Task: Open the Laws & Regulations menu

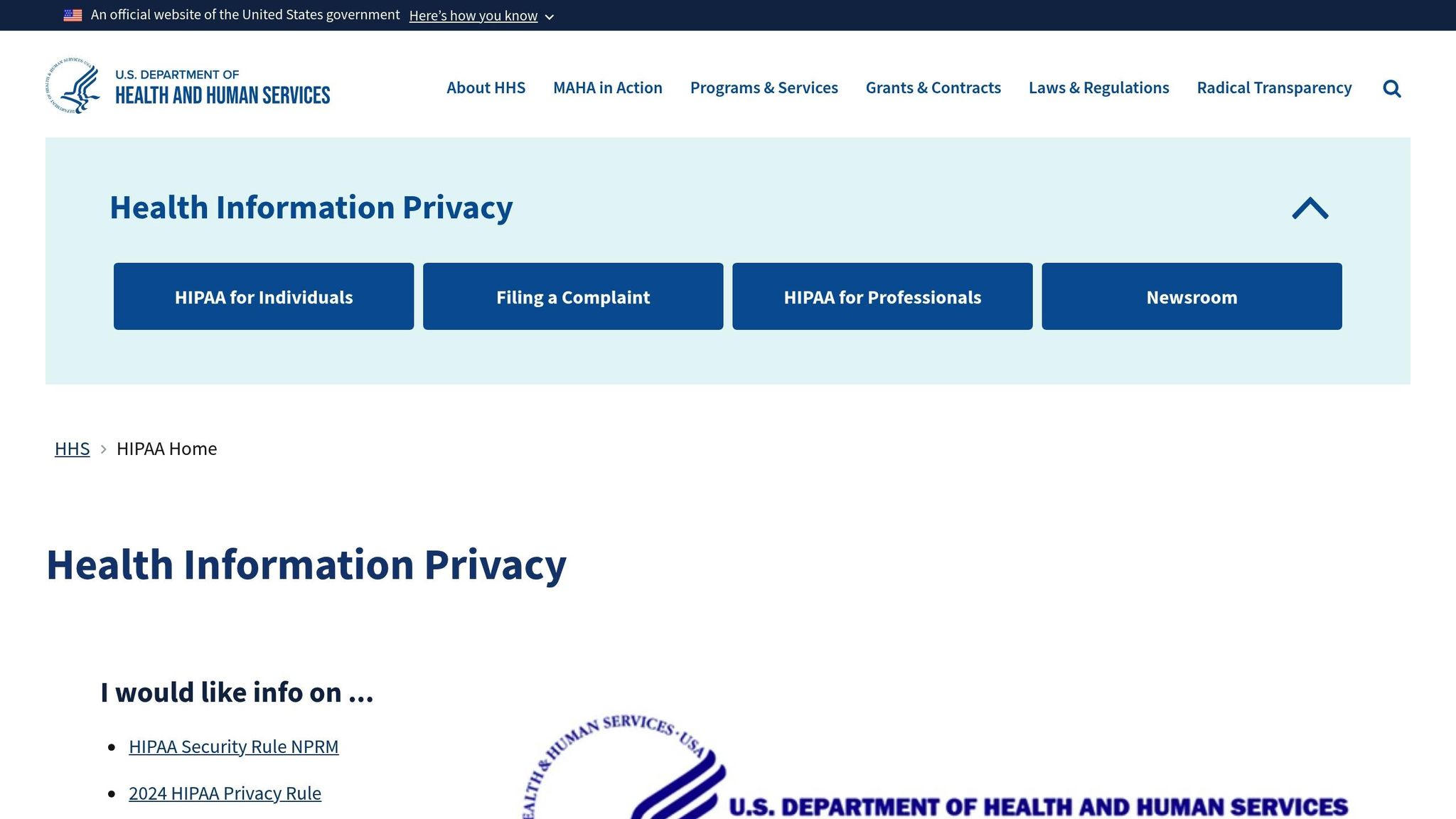Action: click(1099, 88)
